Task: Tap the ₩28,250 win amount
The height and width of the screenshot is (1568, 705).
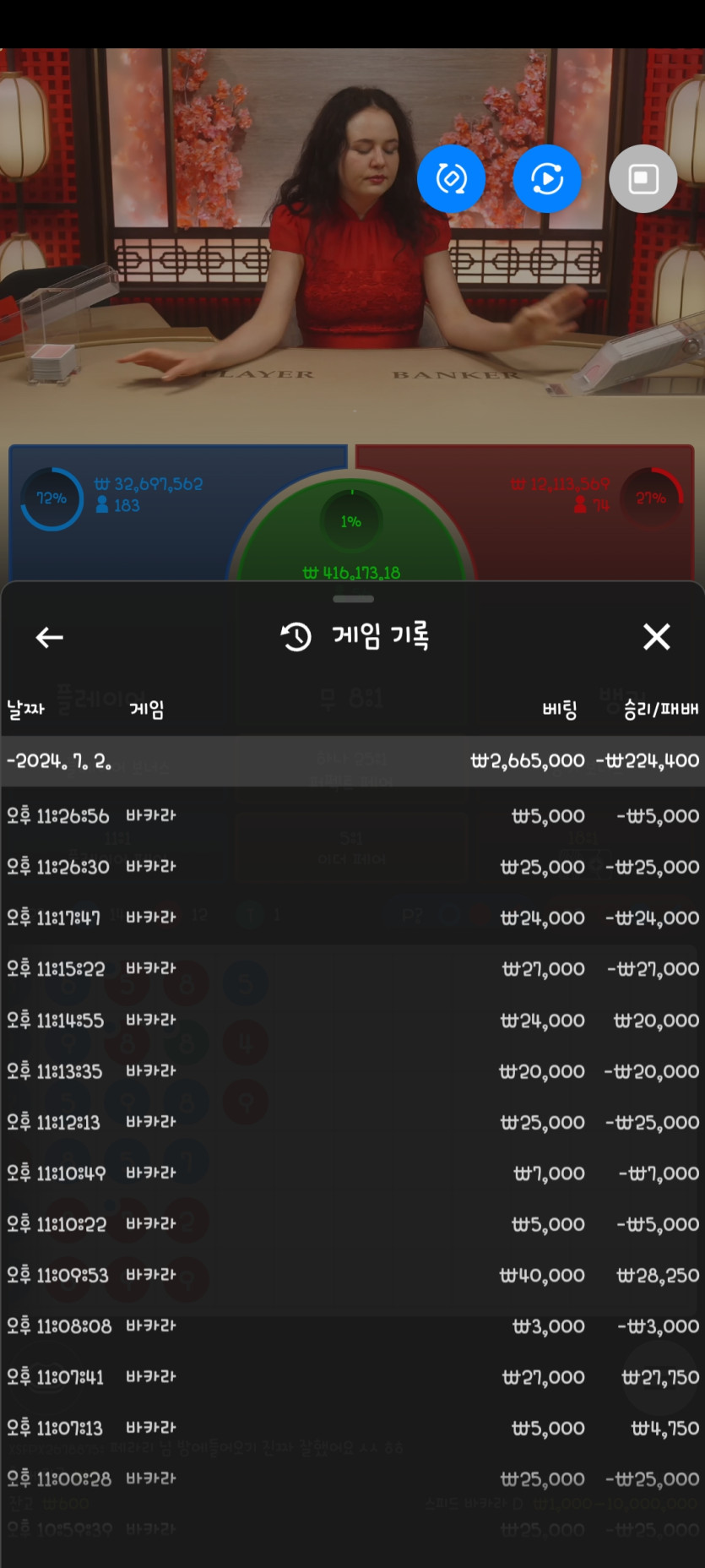Action: tap(658, 1275)
